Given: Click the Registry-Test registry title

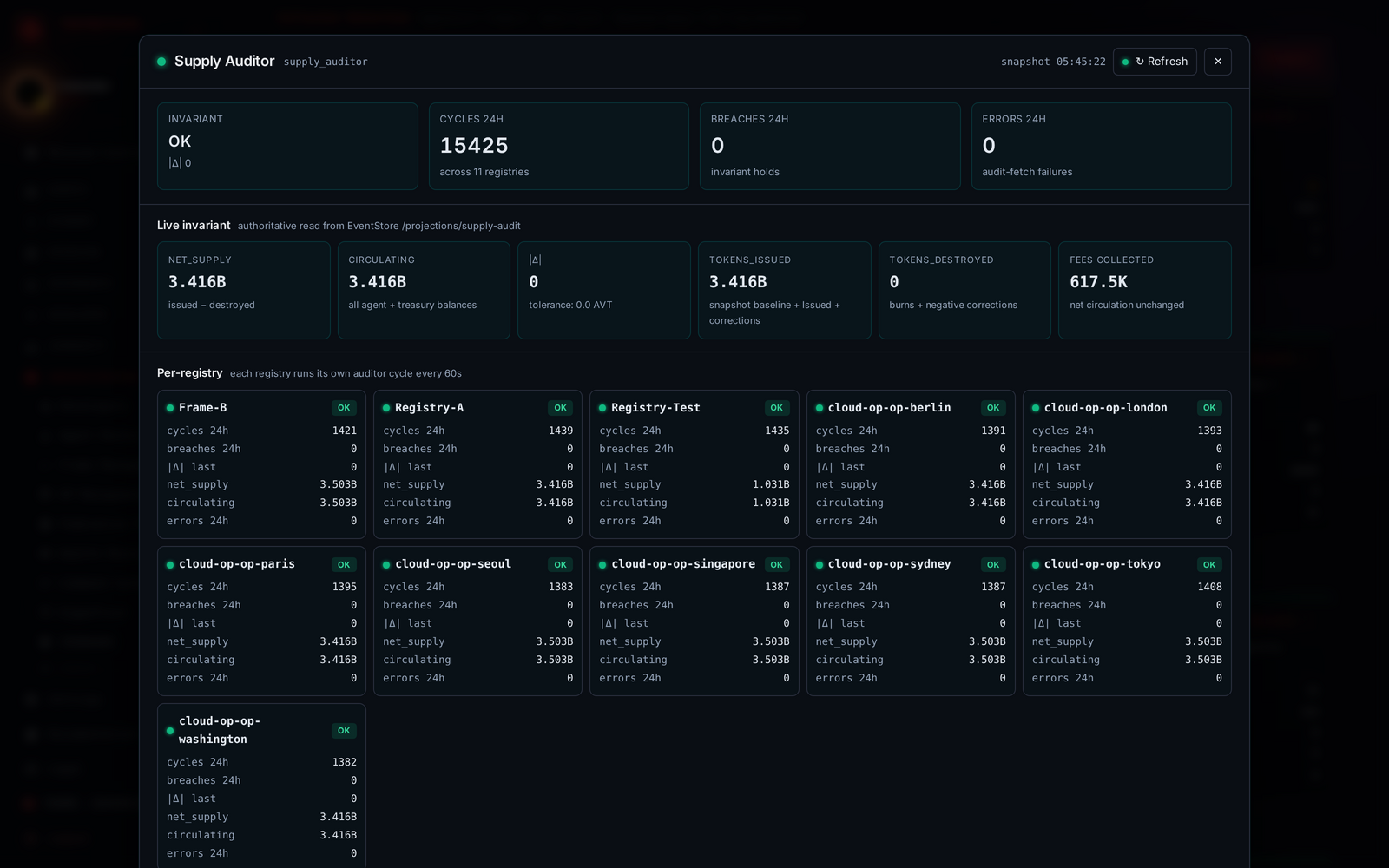Looking at the screenshot, I should 655,408.
